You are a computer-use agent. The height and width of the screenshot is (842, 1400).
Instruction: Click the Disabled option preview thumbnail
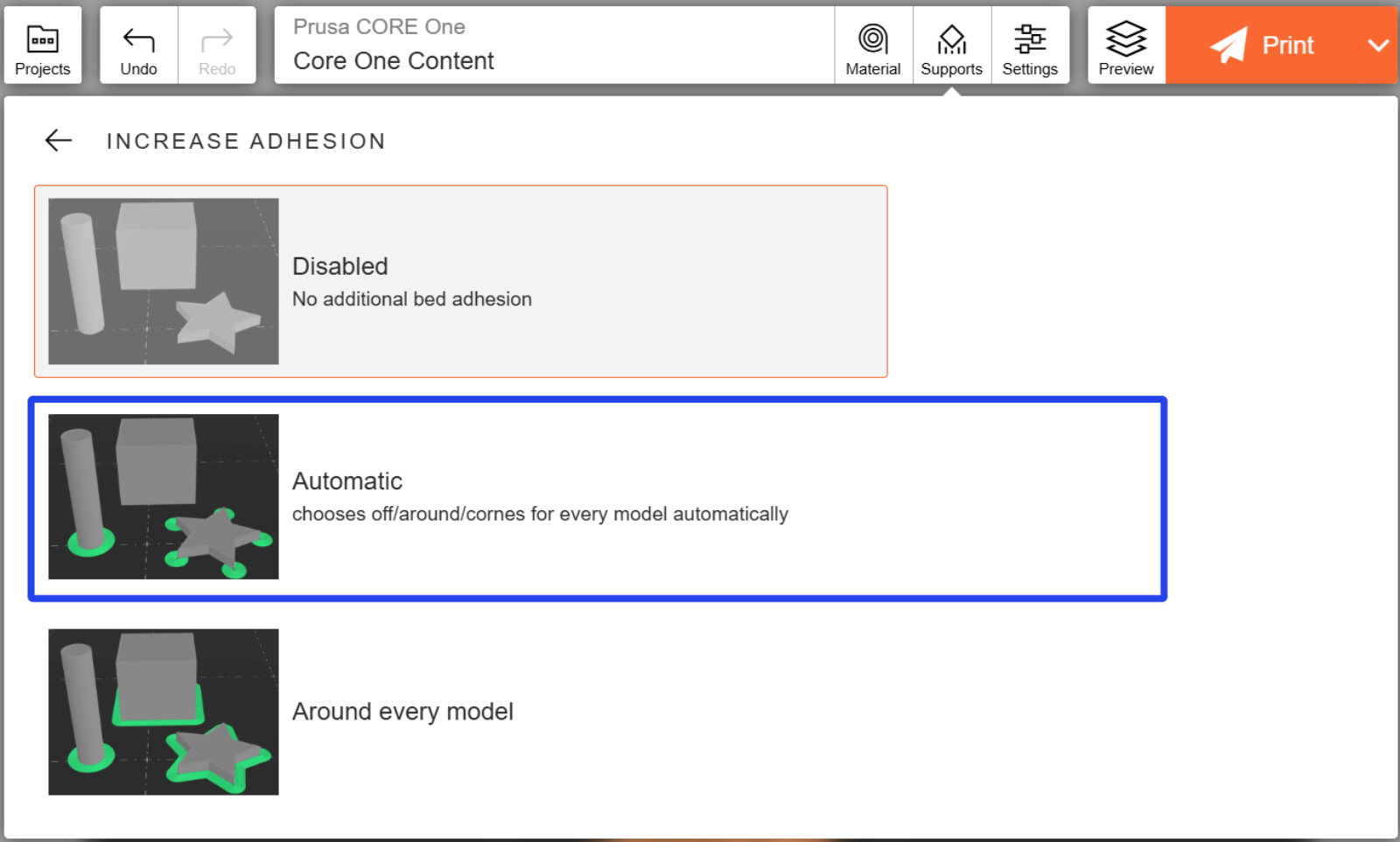coord(164,281)
